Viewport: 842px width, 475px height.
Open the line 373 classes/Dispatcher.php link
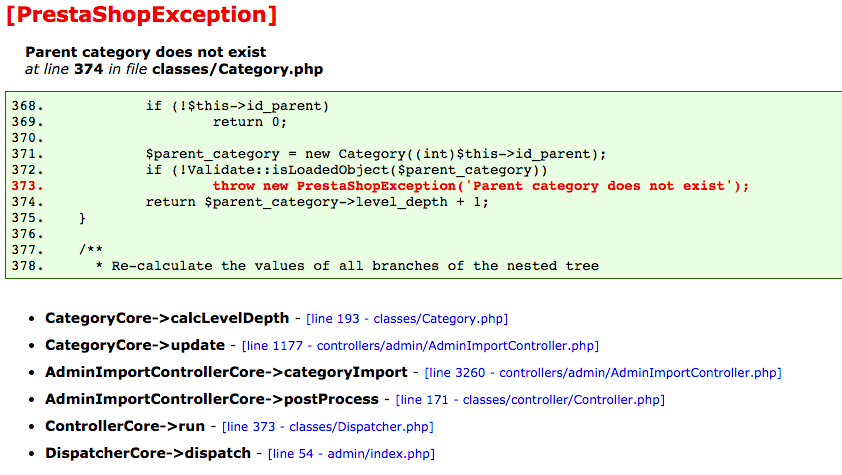point(328,427)
